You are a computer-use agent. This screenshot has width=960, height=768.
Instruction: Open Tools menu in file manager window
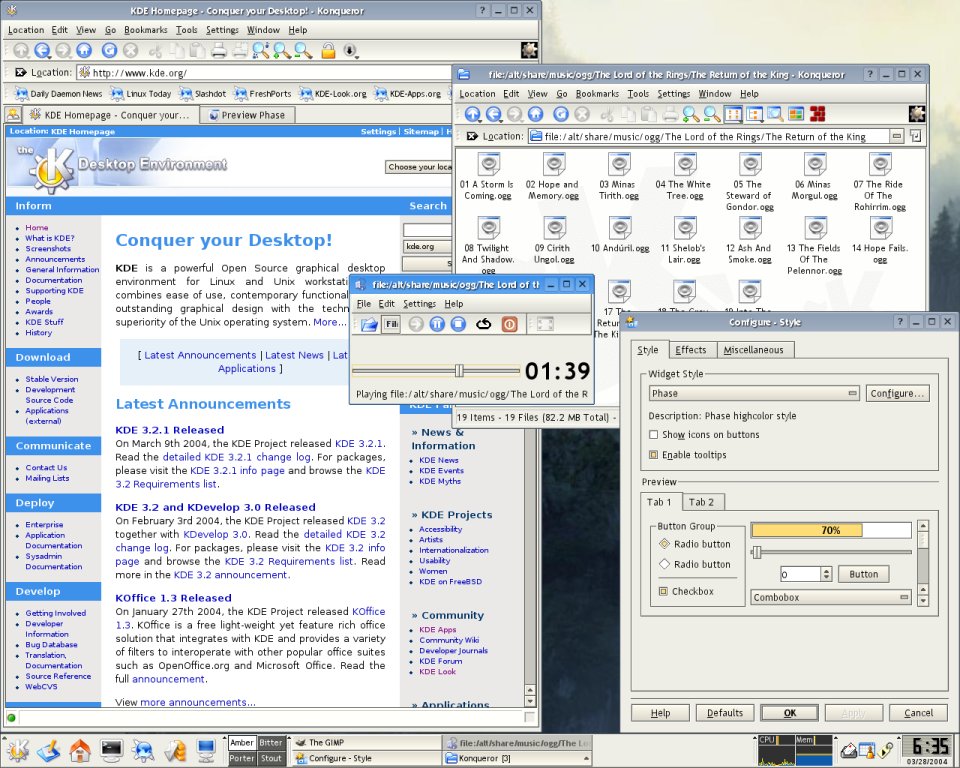(638, 94)
